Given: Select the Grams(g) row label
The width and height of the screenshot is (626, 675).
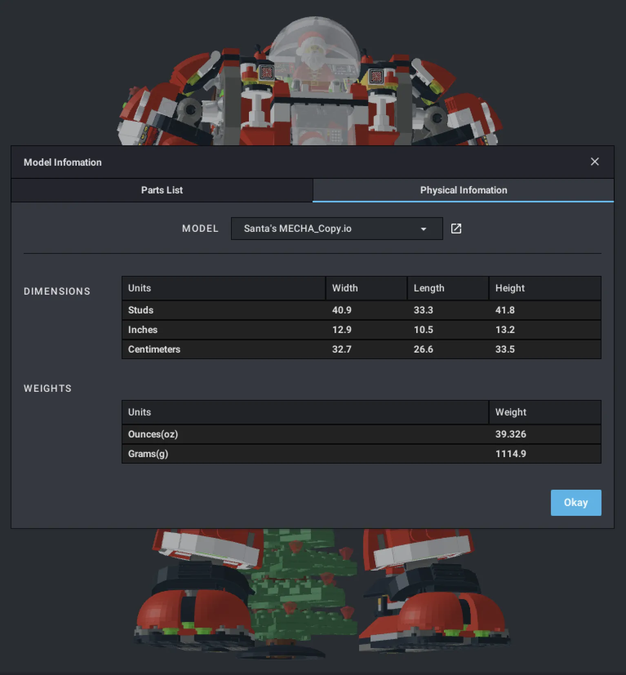Looking at the screenshot, I should tap(150, 454).
